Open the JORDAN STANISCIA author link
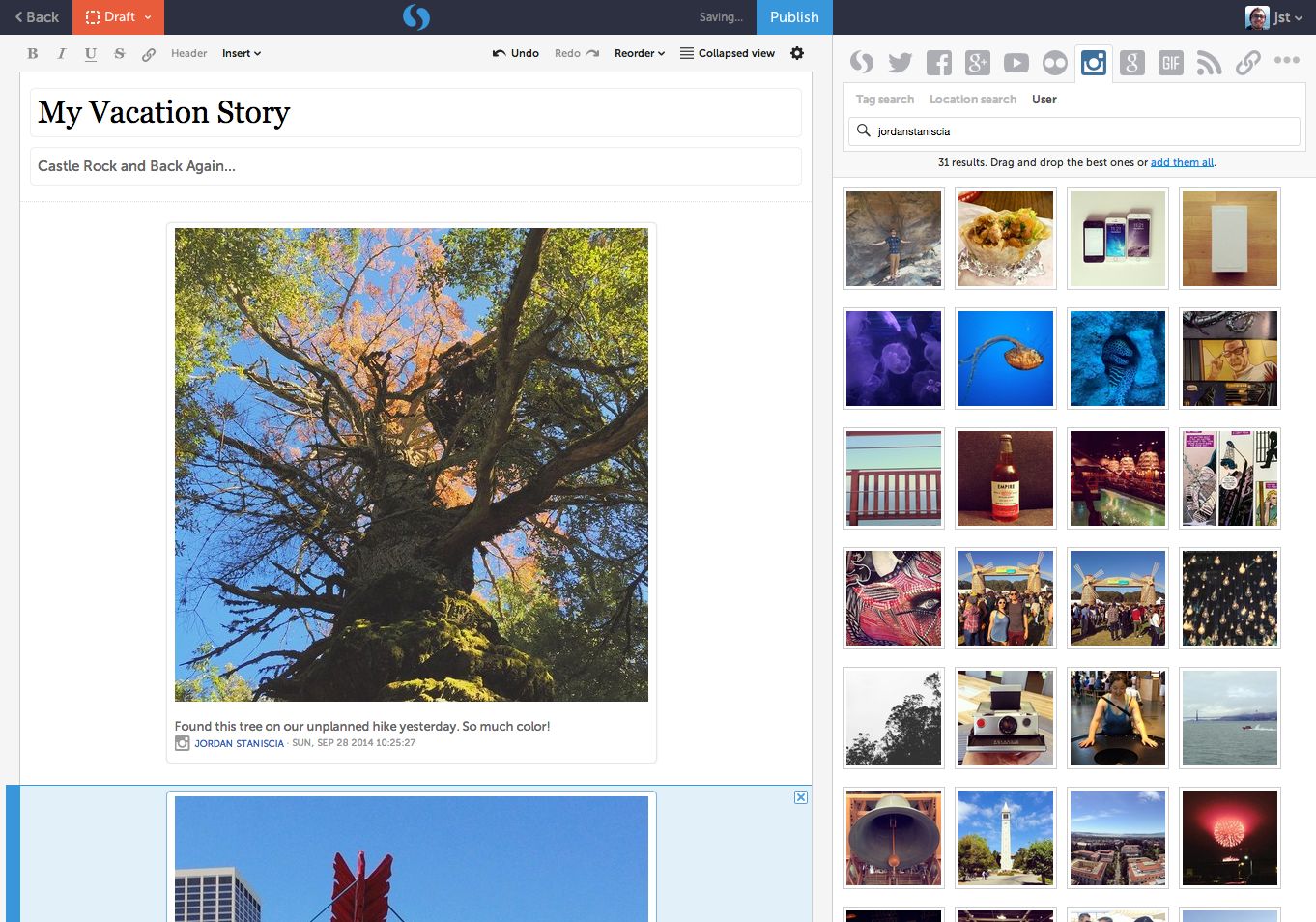The height and width of the screenshot is (922, 1316). tap(240, 743)
